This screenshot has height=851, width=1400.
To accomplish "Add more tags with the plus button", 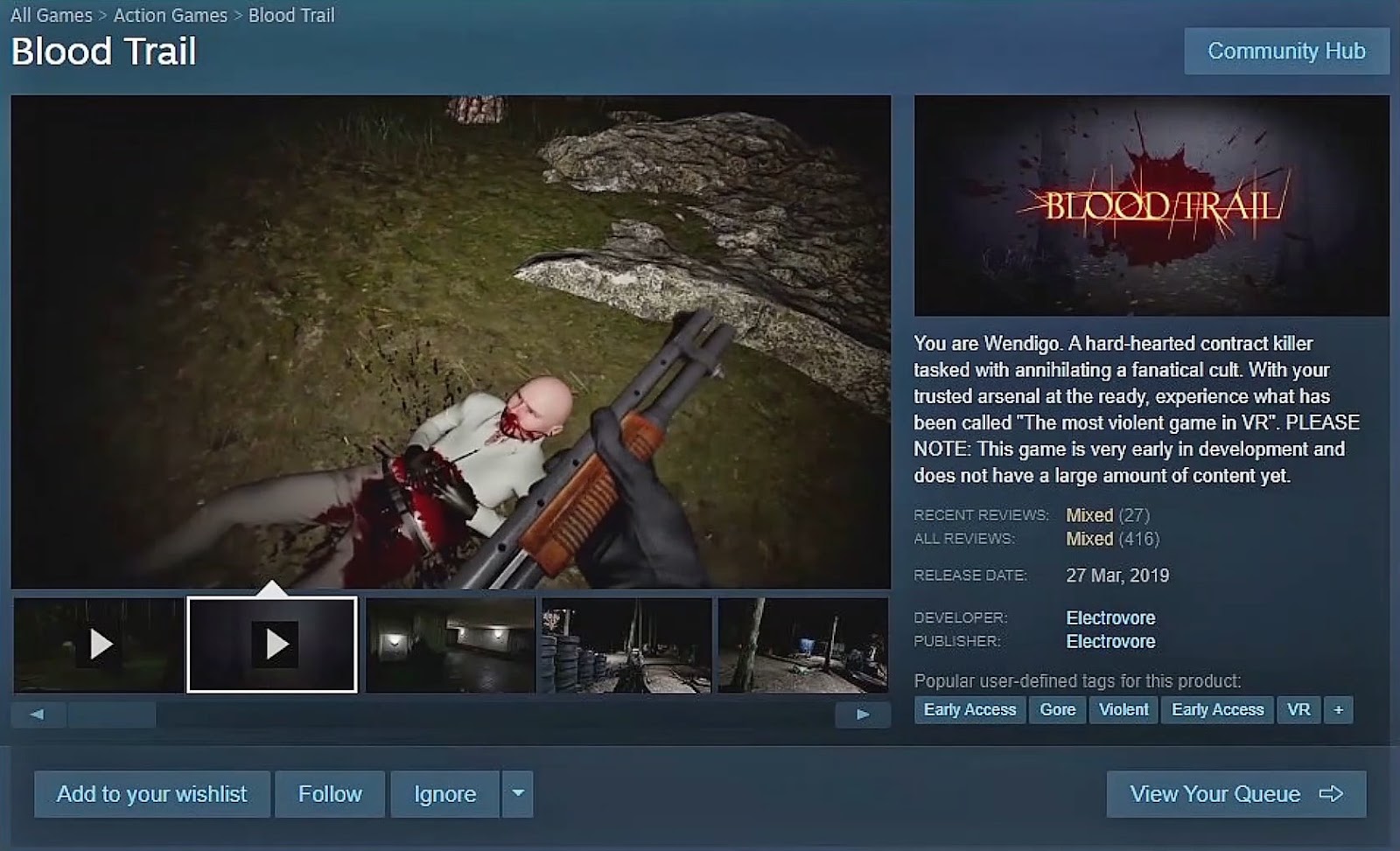I will pyautogui.click(x=1339, y=709).
